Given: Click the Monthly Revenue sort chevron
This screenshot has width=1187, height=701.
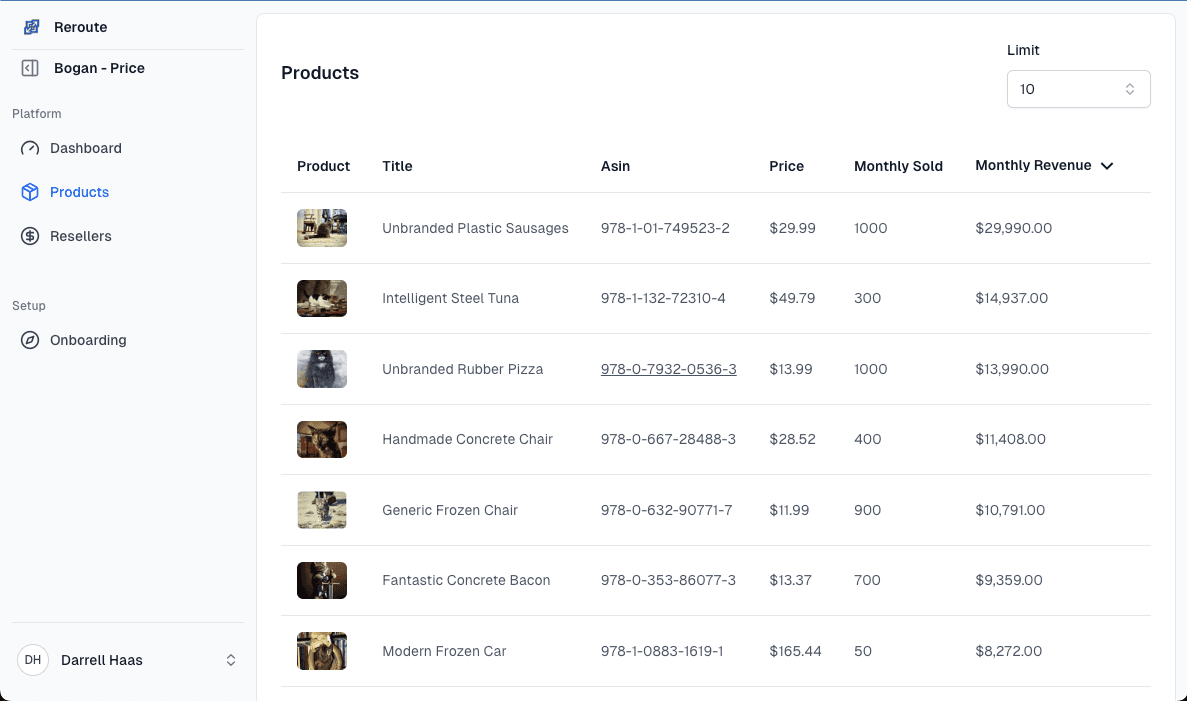Looking at the screenshot, I should click(1107, 166).
